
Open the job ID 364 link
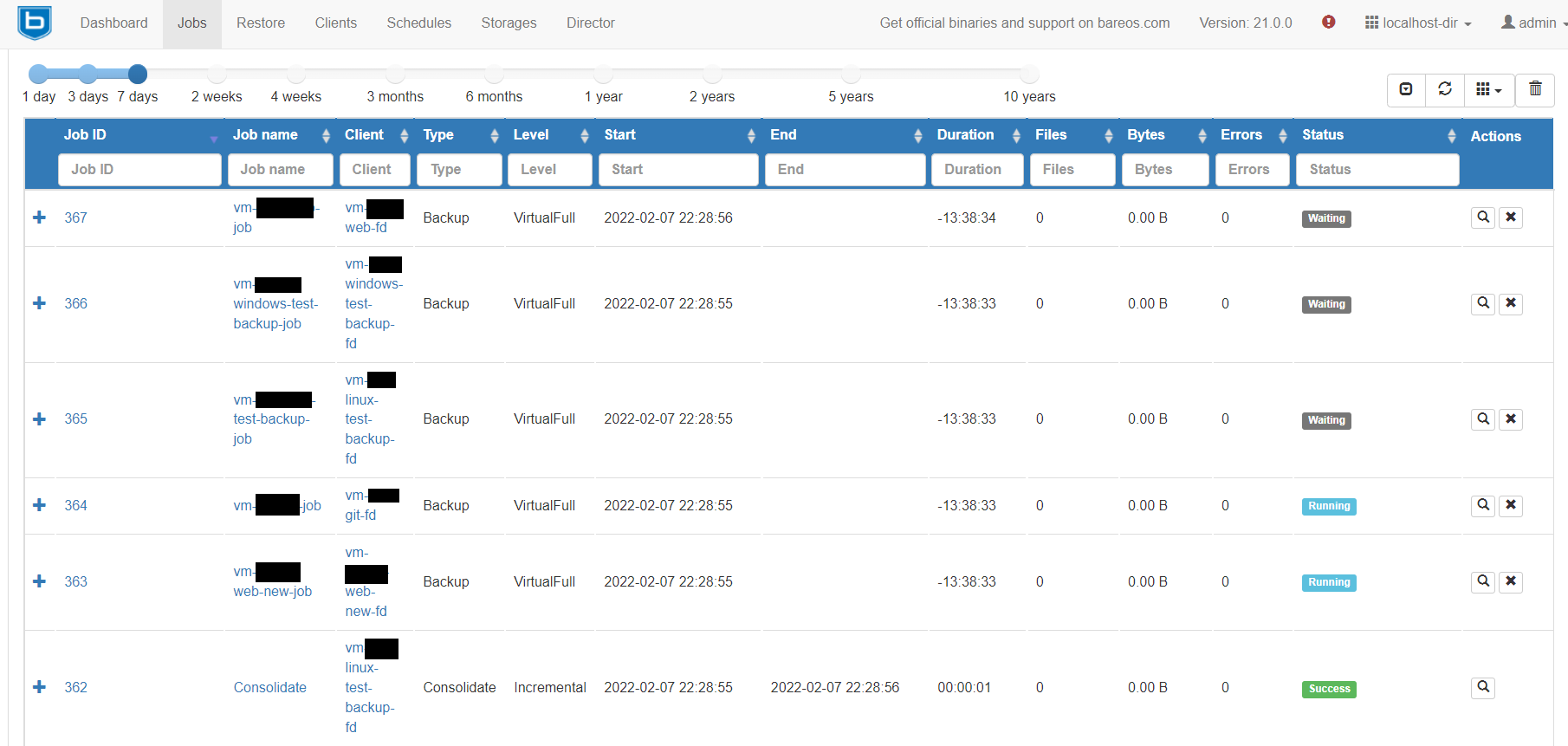(x=75, y=505)
